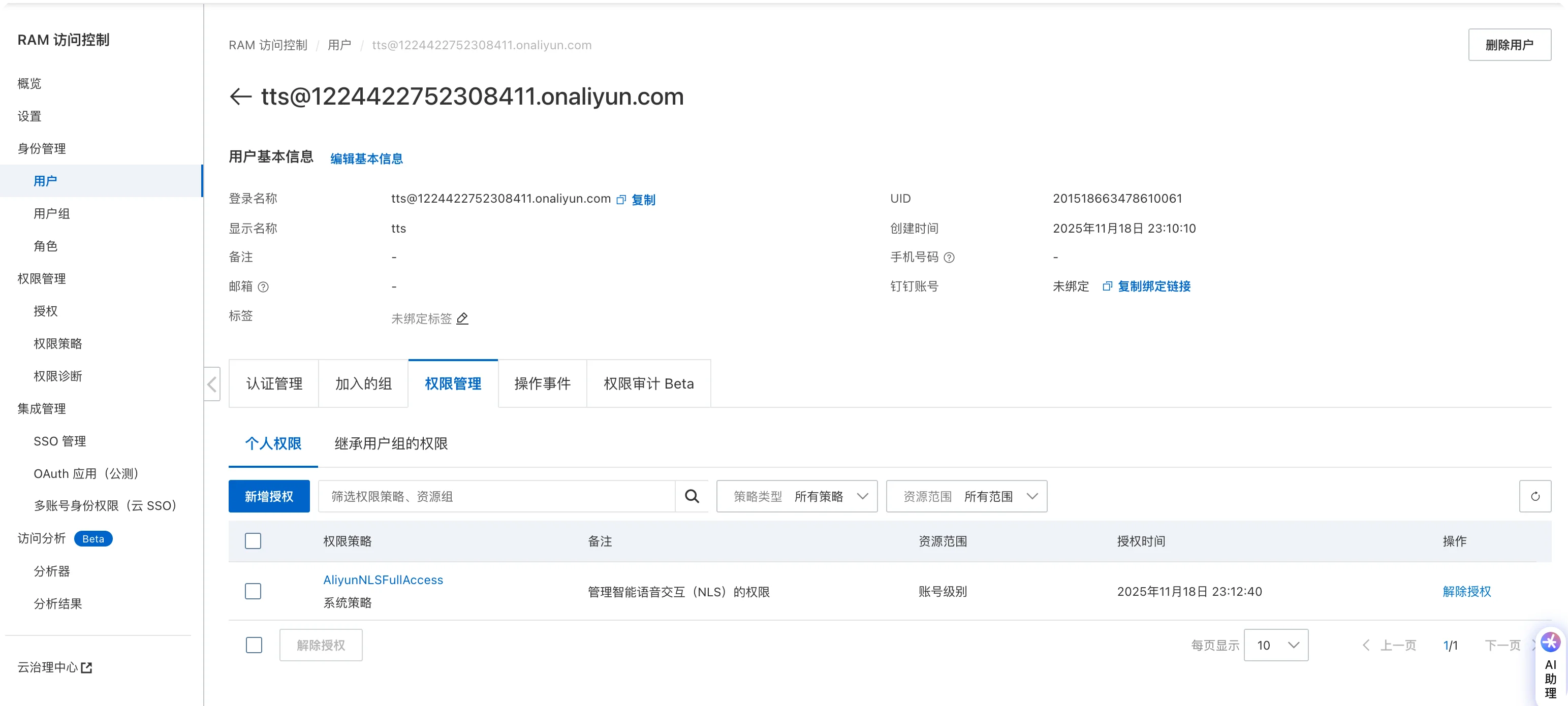This screenshot has width=1568, height=706.
Task: Switch to the 操作事件 tab
Action: pos(542,383)
